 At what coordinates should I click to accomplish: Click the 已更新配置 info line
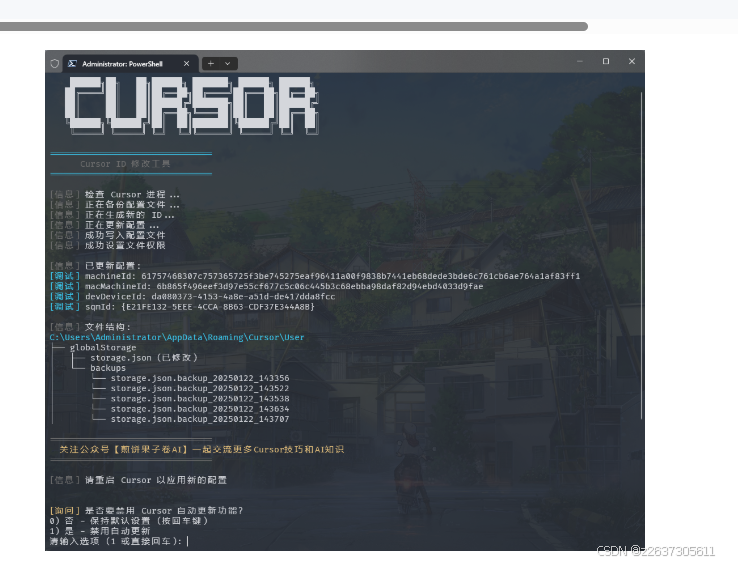coord(96,266)
